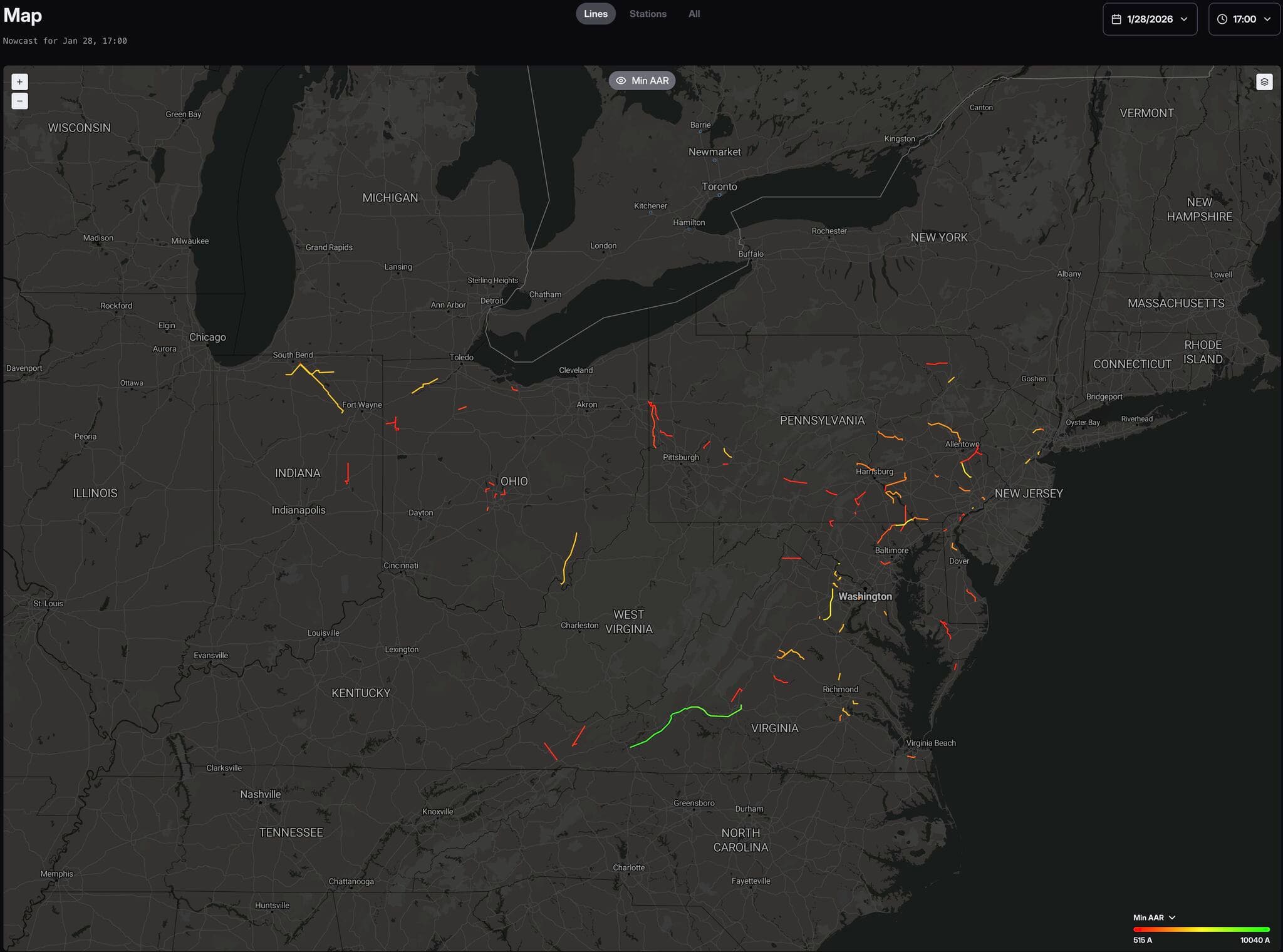Click the red-to-green AAR color gradient bar
The height and width of the screenshot is (952, 1283).
pyautogui.click(x=1201, y=929)
